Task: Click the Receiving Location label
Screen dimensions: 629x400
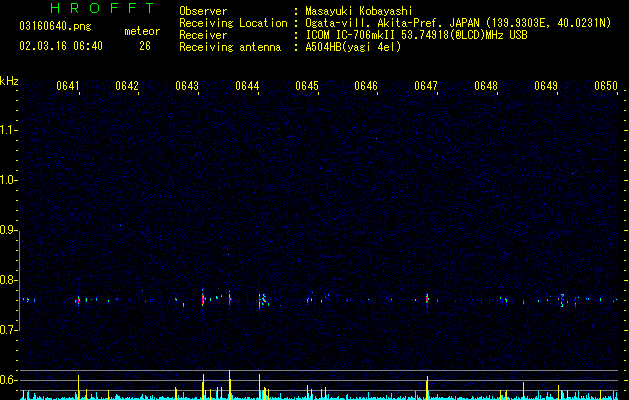Action: [233, 23]
